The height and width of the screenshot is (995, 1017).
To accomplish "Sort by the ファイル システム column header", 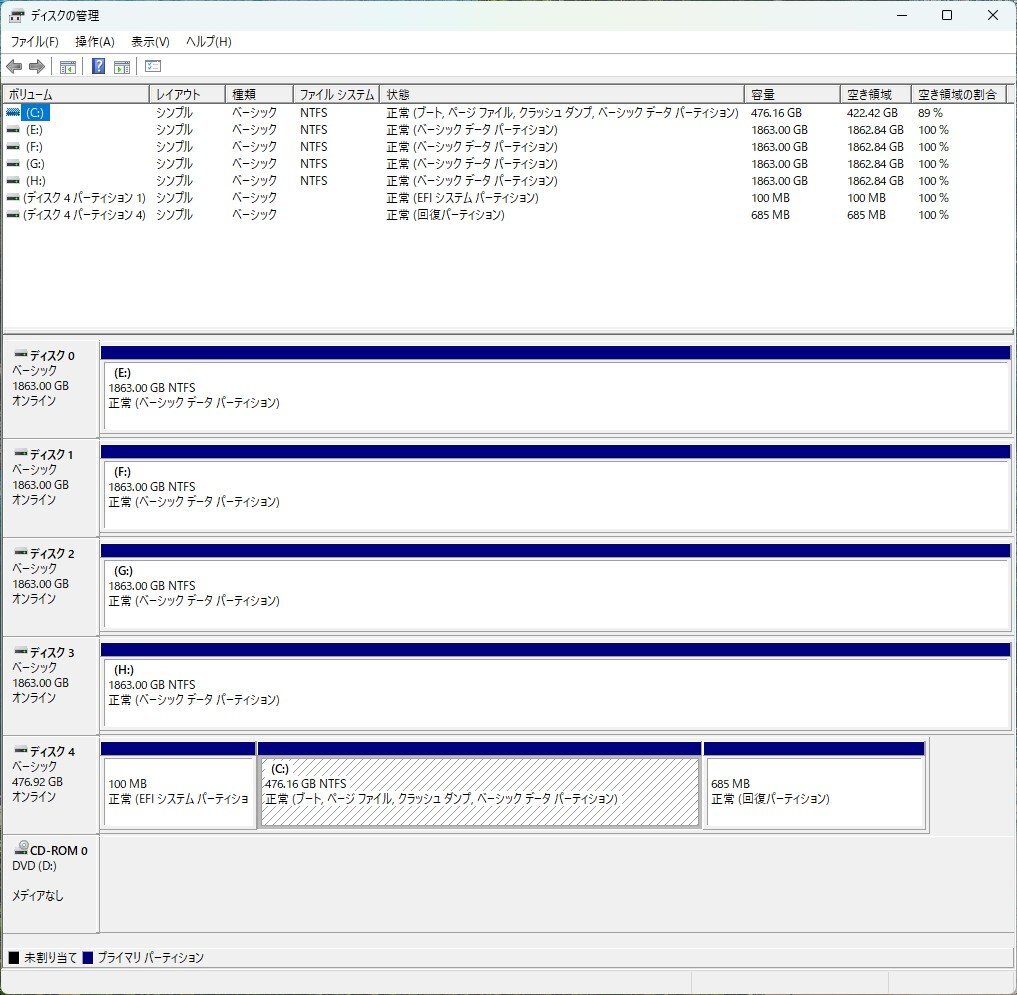I will [x=336, y=94].
